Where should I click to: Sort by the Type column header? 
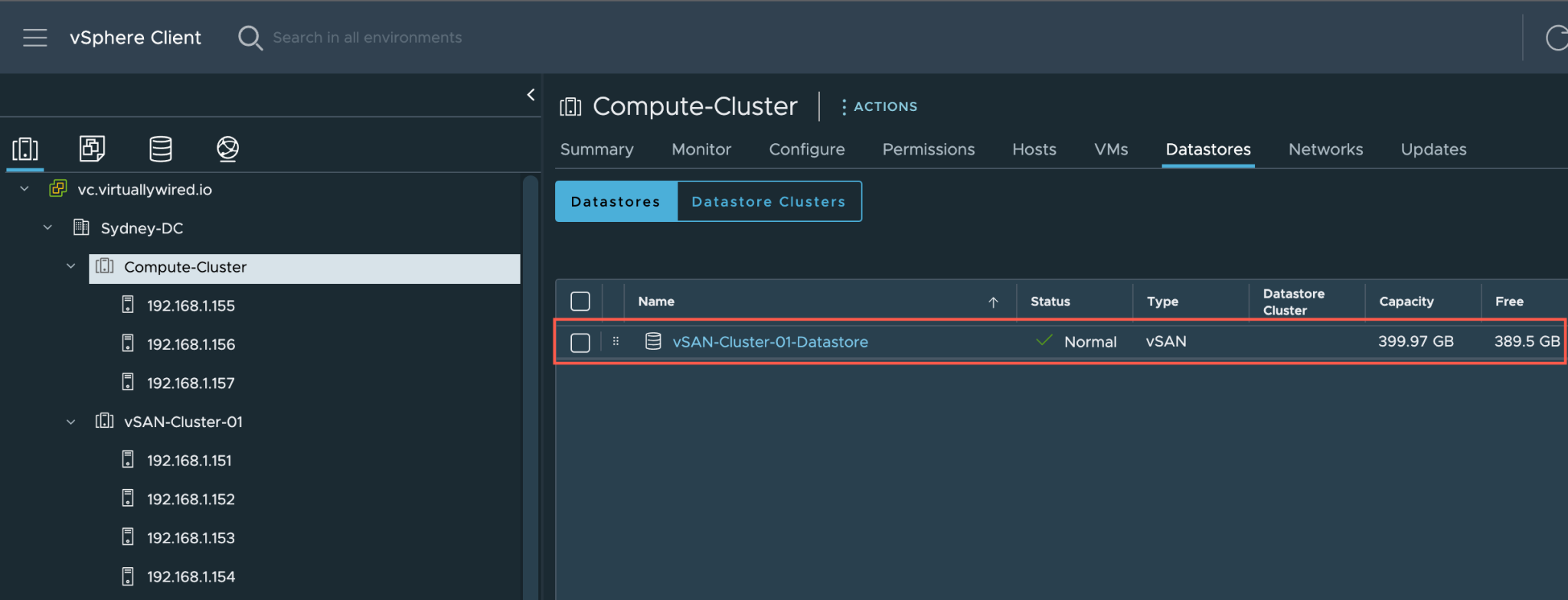(x=1162, y=302)
